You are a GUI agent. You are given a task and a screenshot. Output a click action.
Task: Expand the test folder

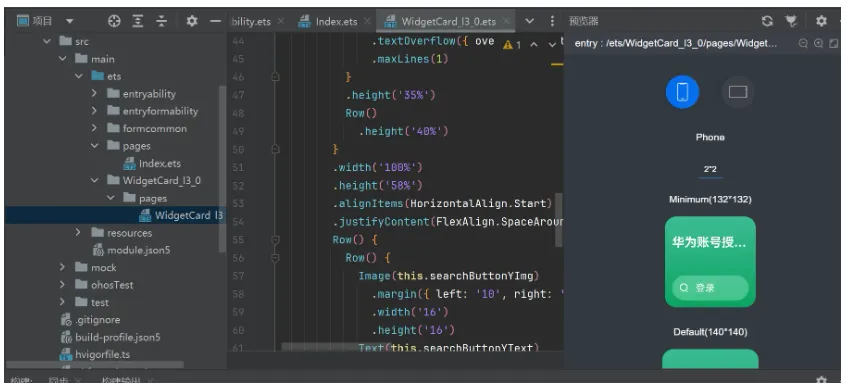point(63,302)
